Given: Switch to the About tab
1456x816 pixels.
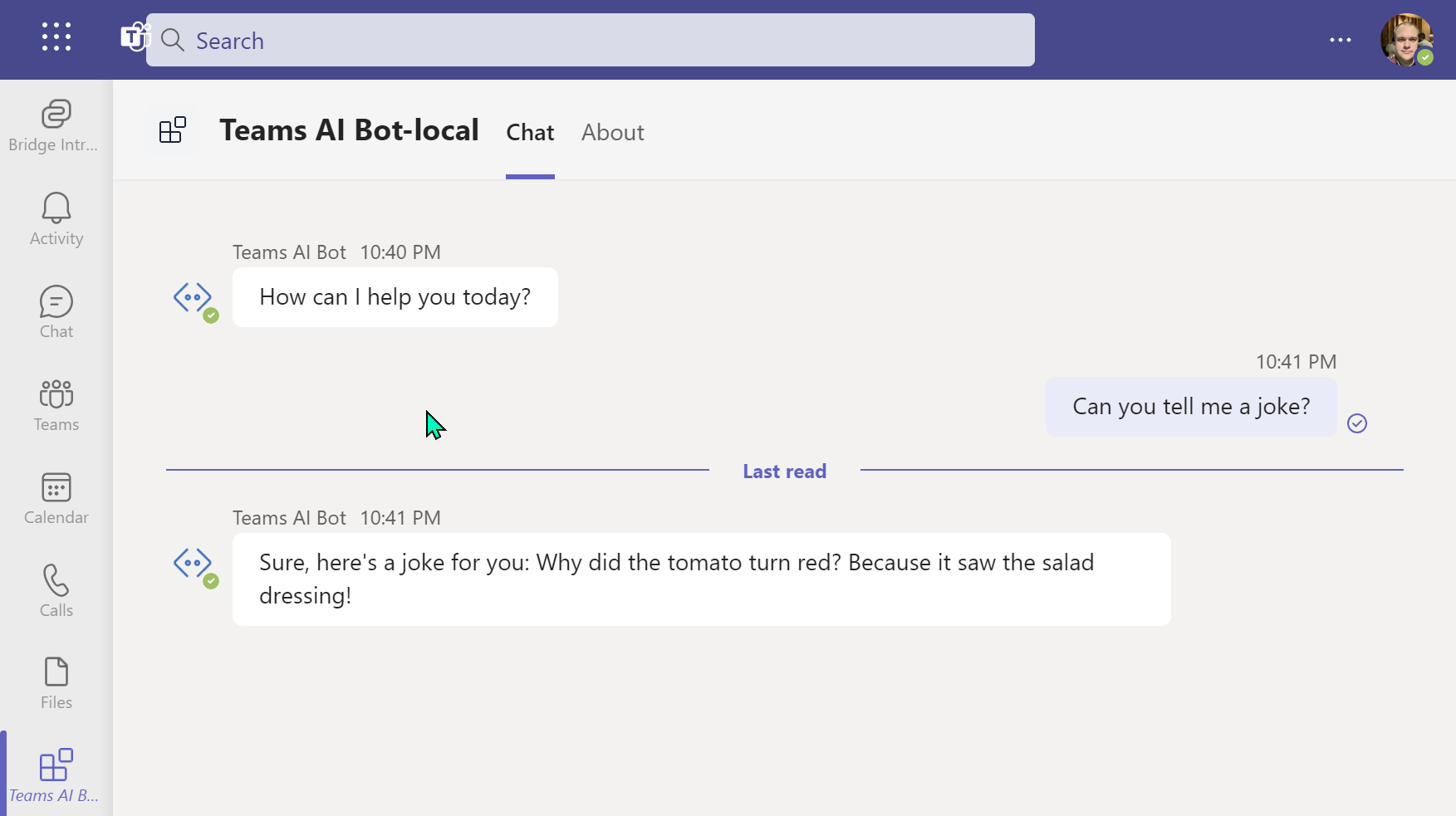Looking at the screenshot, I should (612, 133).
